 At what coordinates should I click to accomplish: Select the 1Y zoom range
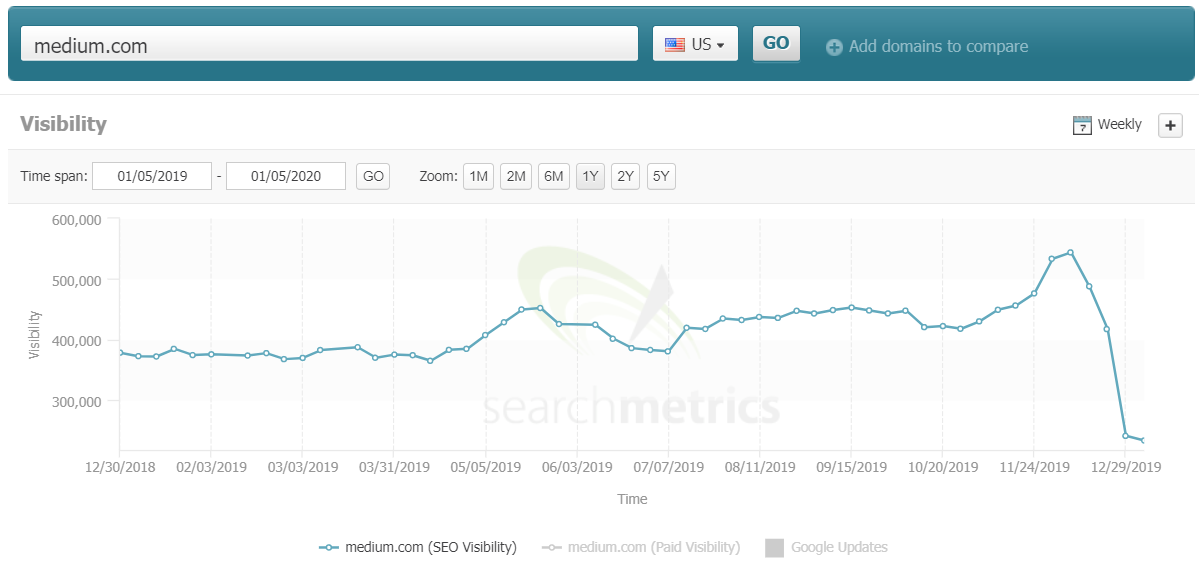590,177
